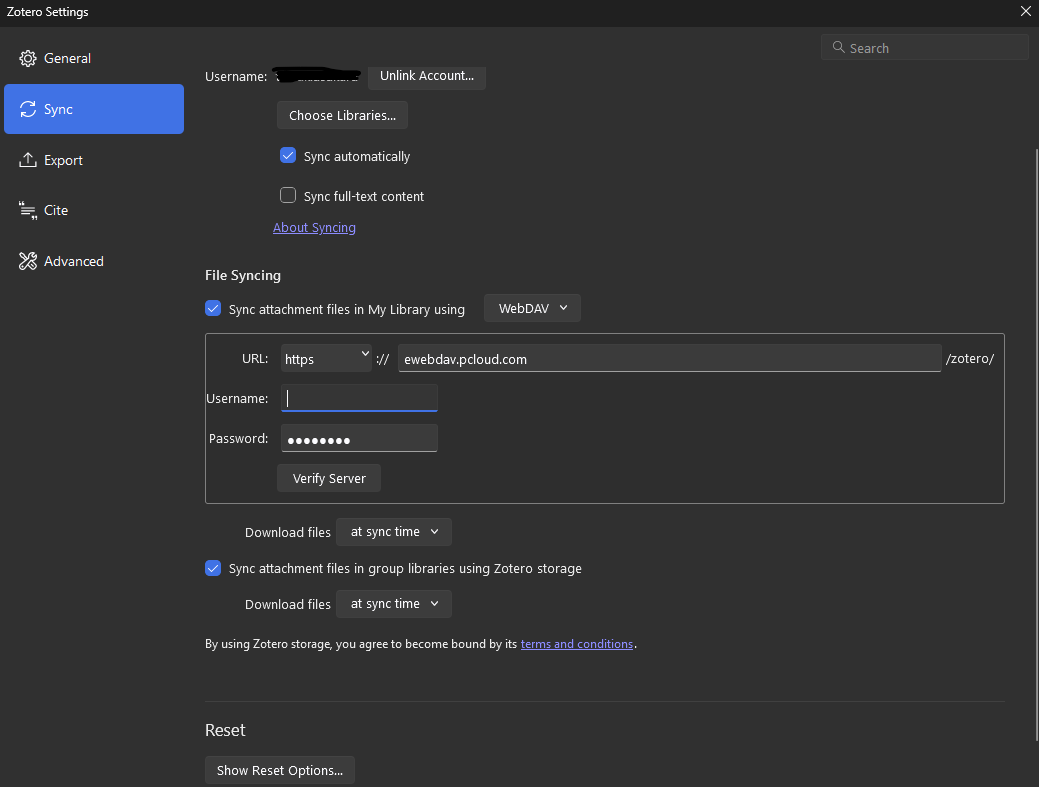Screen dimensions: 1039x787
Task: Expand My Library download files dropdown
Action: 394,532
